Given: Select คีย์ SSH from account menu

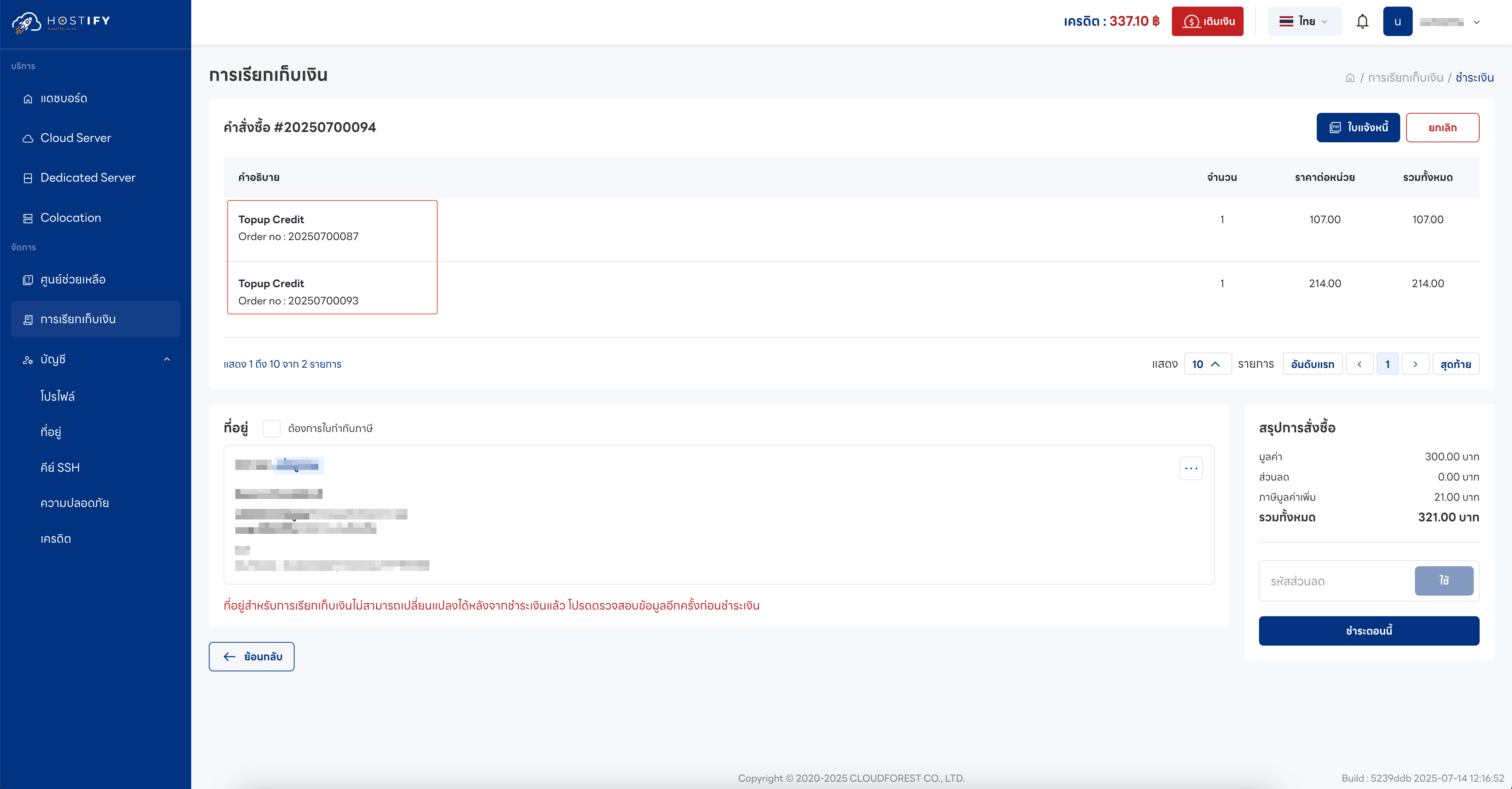Looking at the screenshot, I should 60,467.
